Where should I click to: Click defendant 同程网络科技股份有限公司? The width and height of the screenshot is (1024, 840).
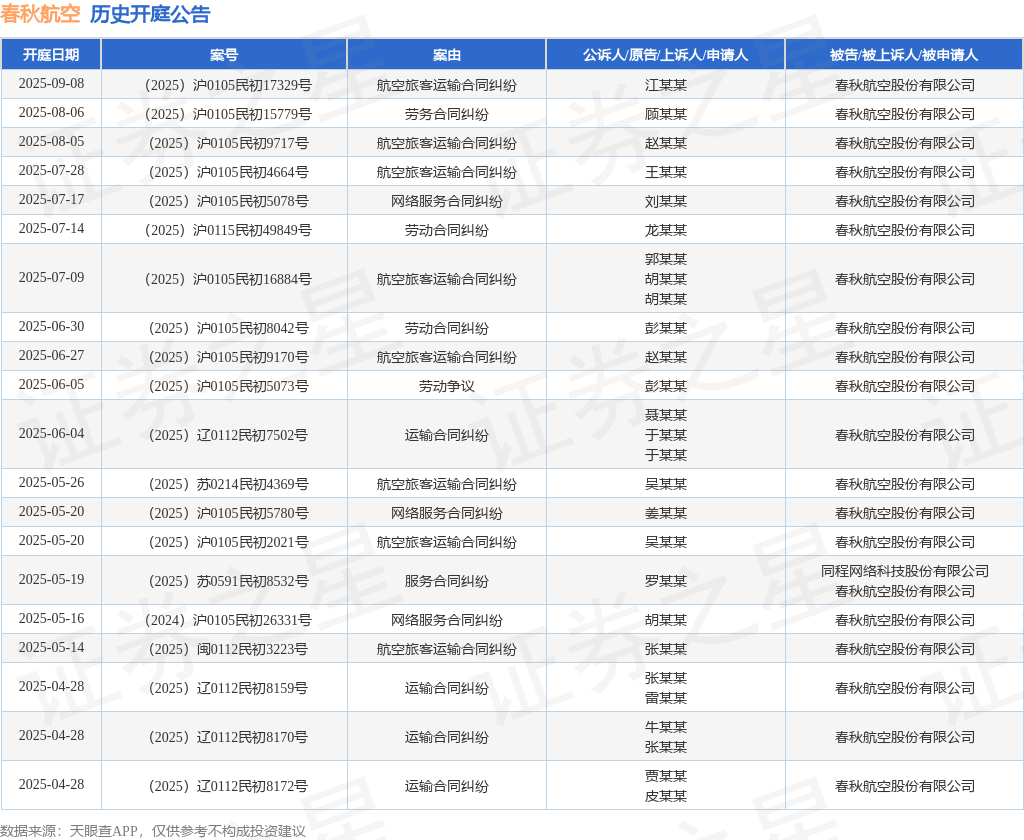tap(904, 572)
